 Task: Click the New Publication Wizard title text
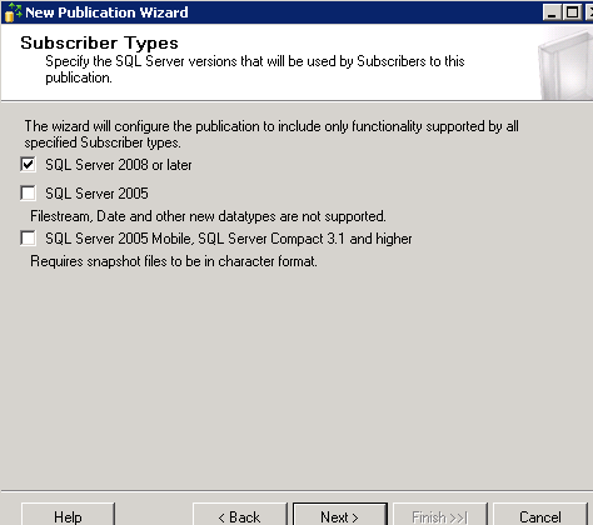click(x=107, y=12)
